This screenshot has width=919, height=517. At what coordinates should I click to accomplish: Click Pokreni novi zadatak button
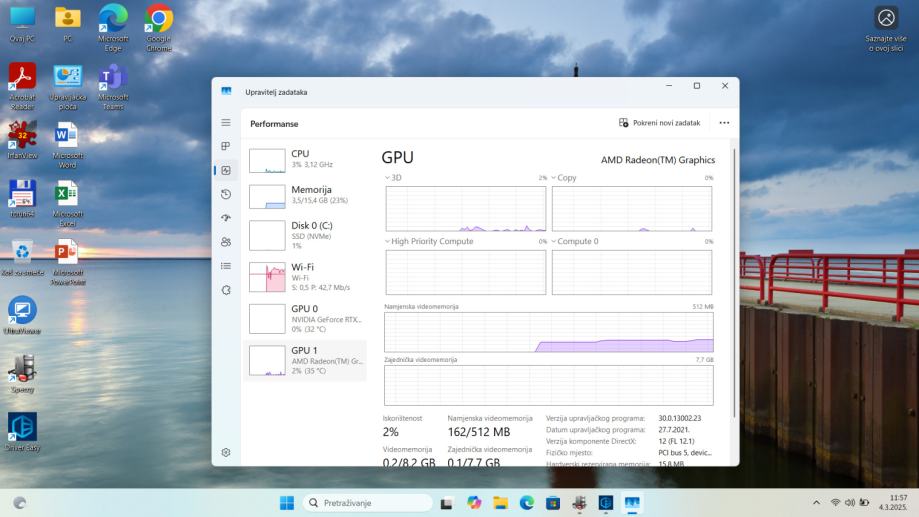[659, 123]
